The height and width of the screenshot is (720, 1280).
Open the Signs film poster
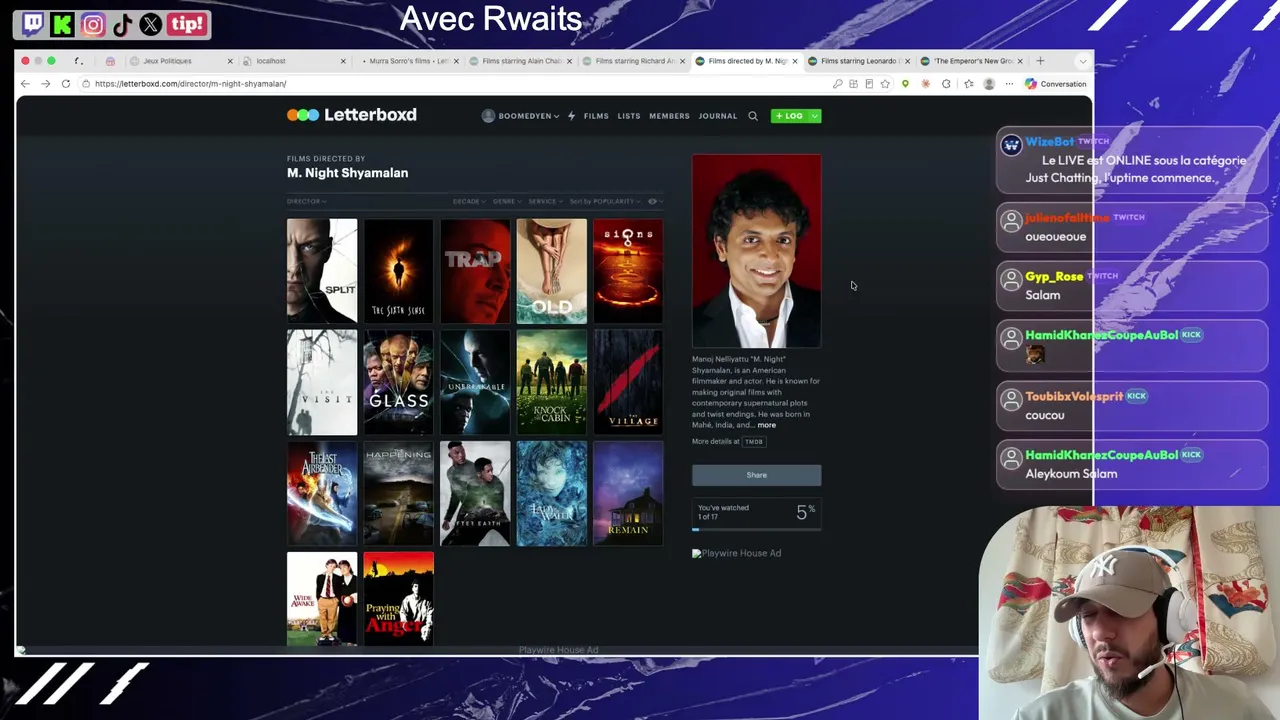(628, 271)
